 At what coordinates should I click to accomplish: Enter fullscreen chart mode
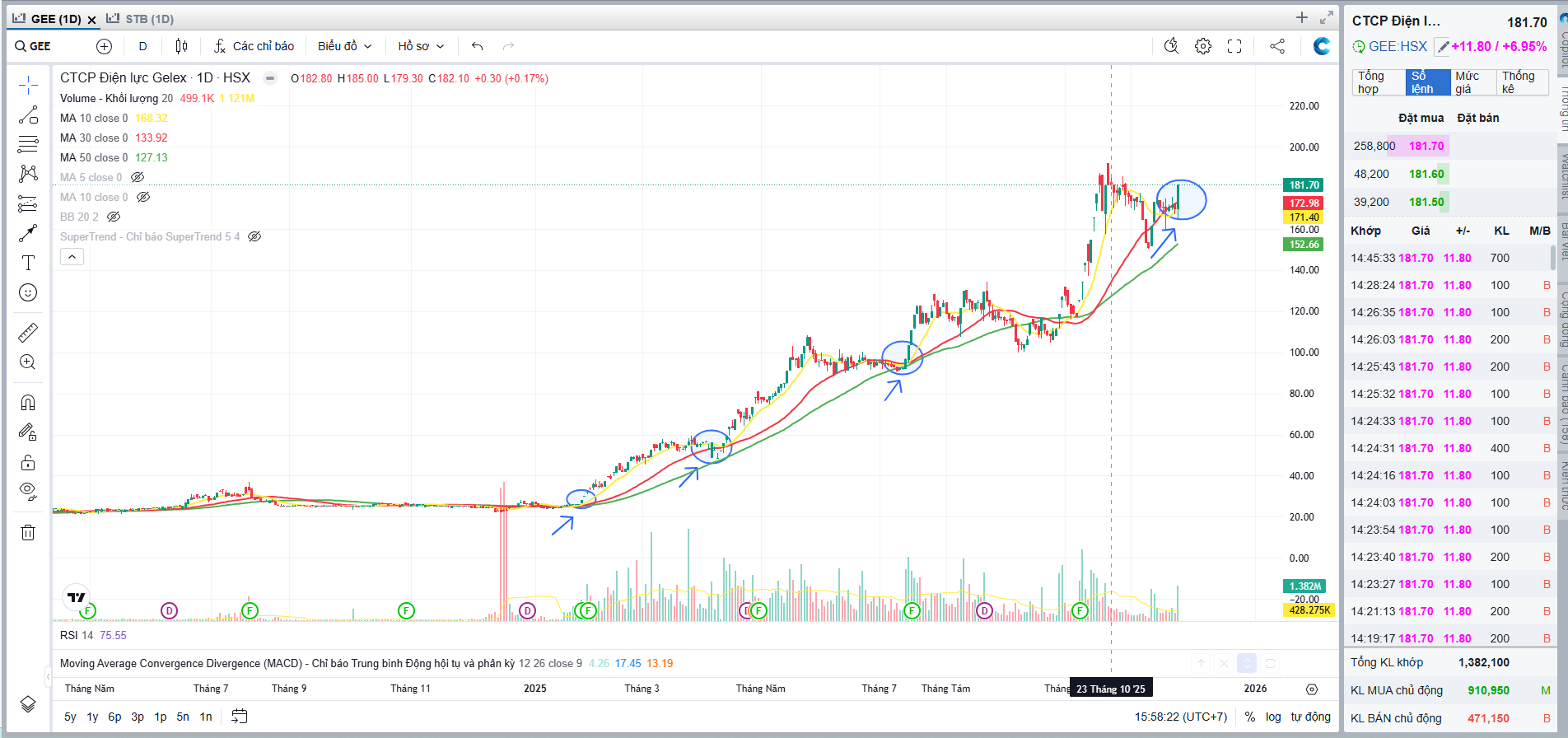(1234, 46)
